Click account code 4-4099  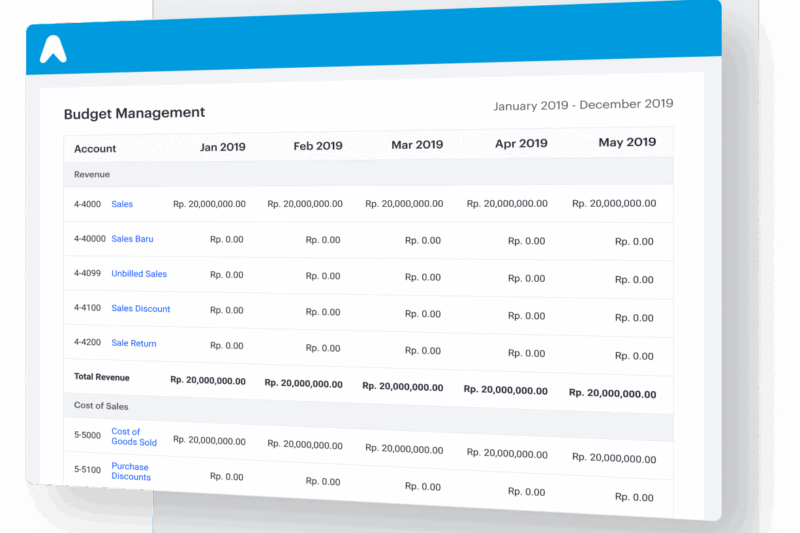tap(87, 273)
